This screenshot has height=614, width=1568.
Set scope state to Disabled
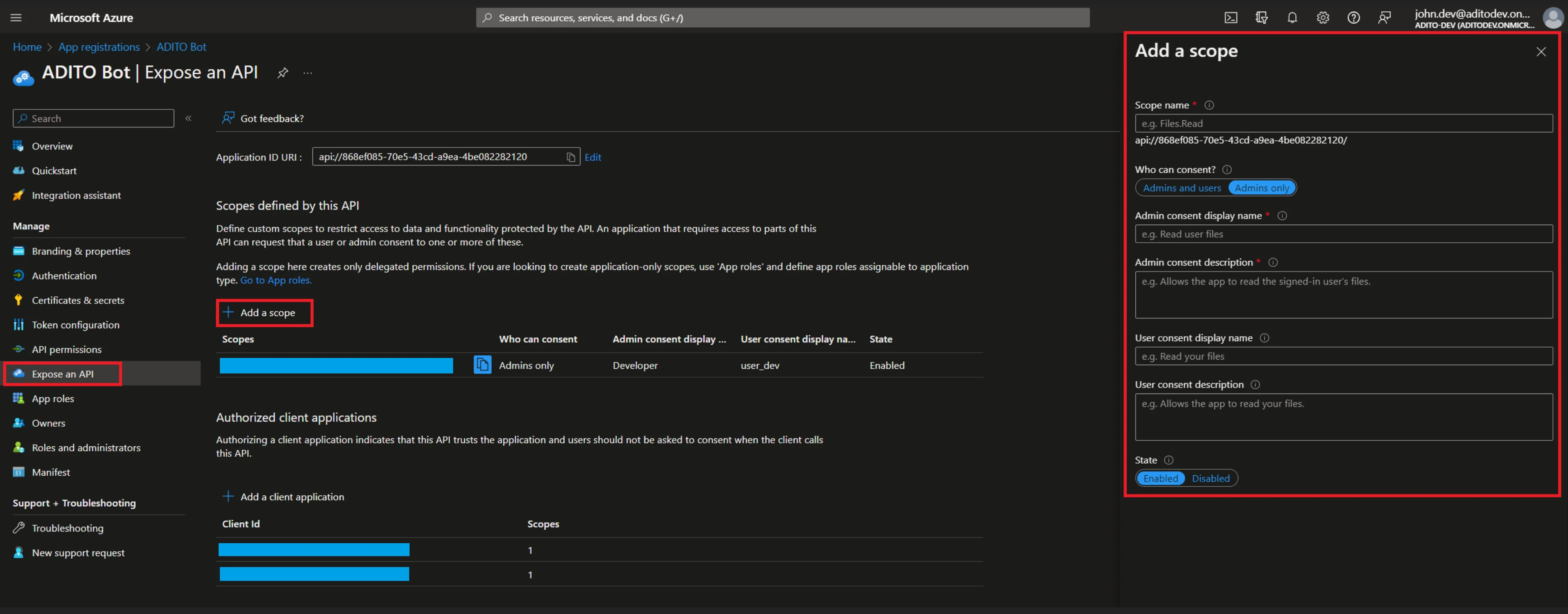[1210, 479]
